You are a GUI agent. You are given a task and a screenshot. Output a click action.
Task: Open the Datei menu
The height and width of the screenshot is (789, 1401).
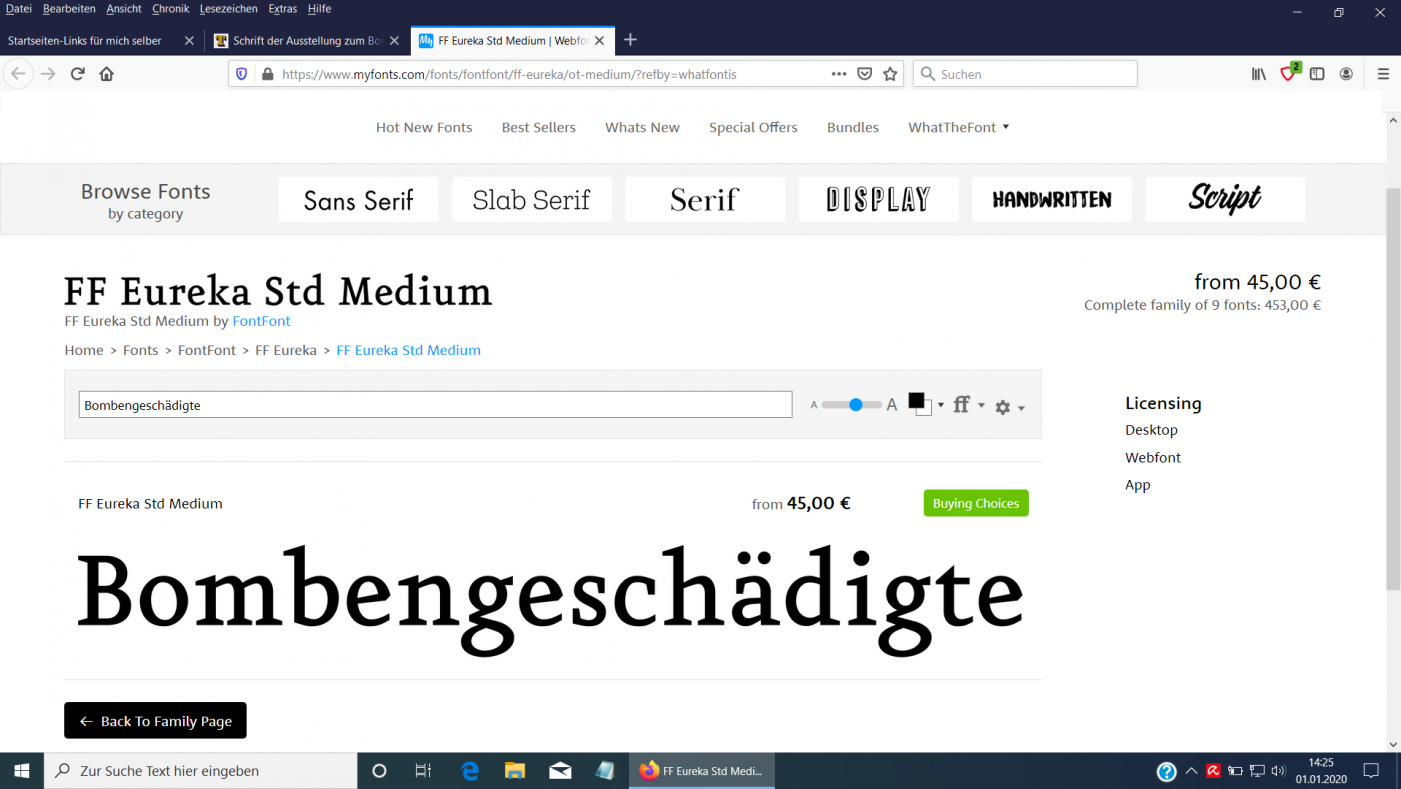pos(19,9)
